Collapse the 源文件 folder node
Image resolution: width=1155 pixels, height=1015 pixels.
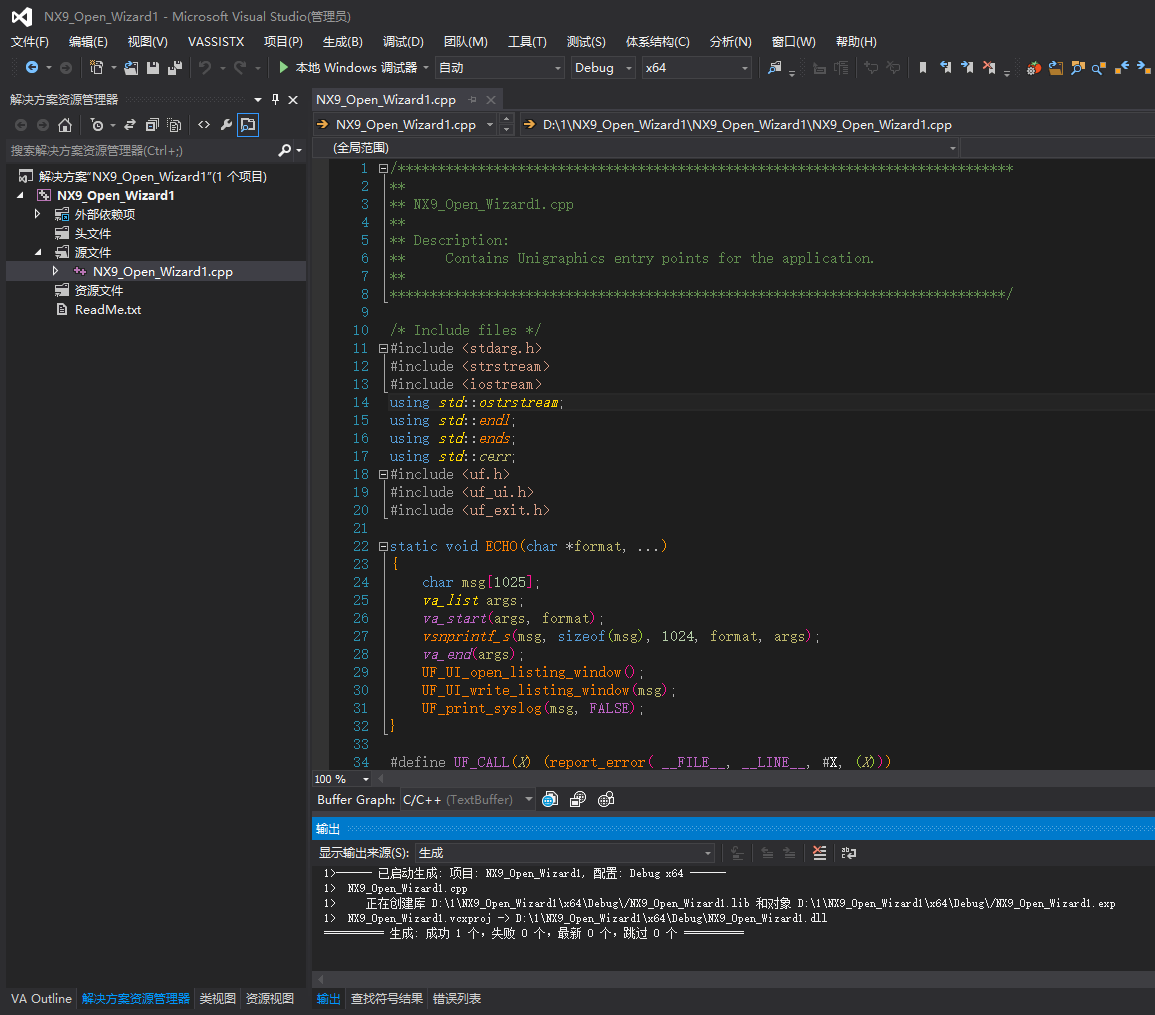coord(38,253)
